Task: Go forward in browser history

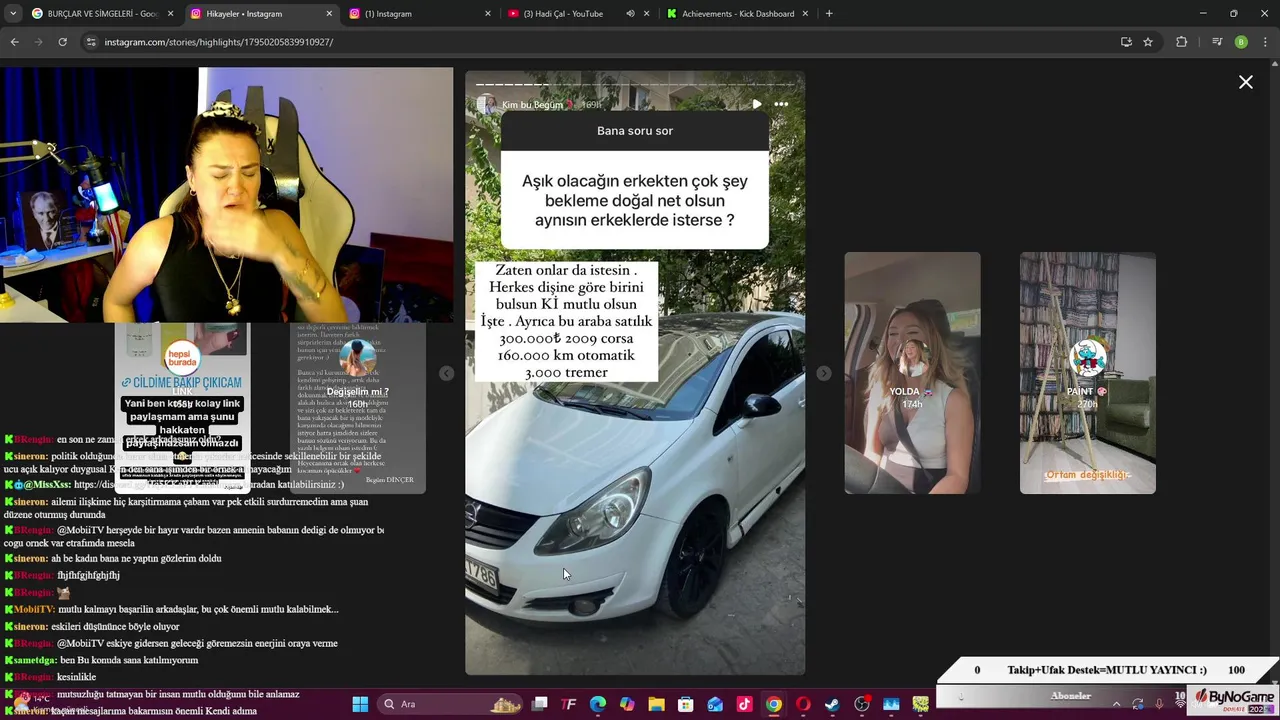Action: pos(38,42)
